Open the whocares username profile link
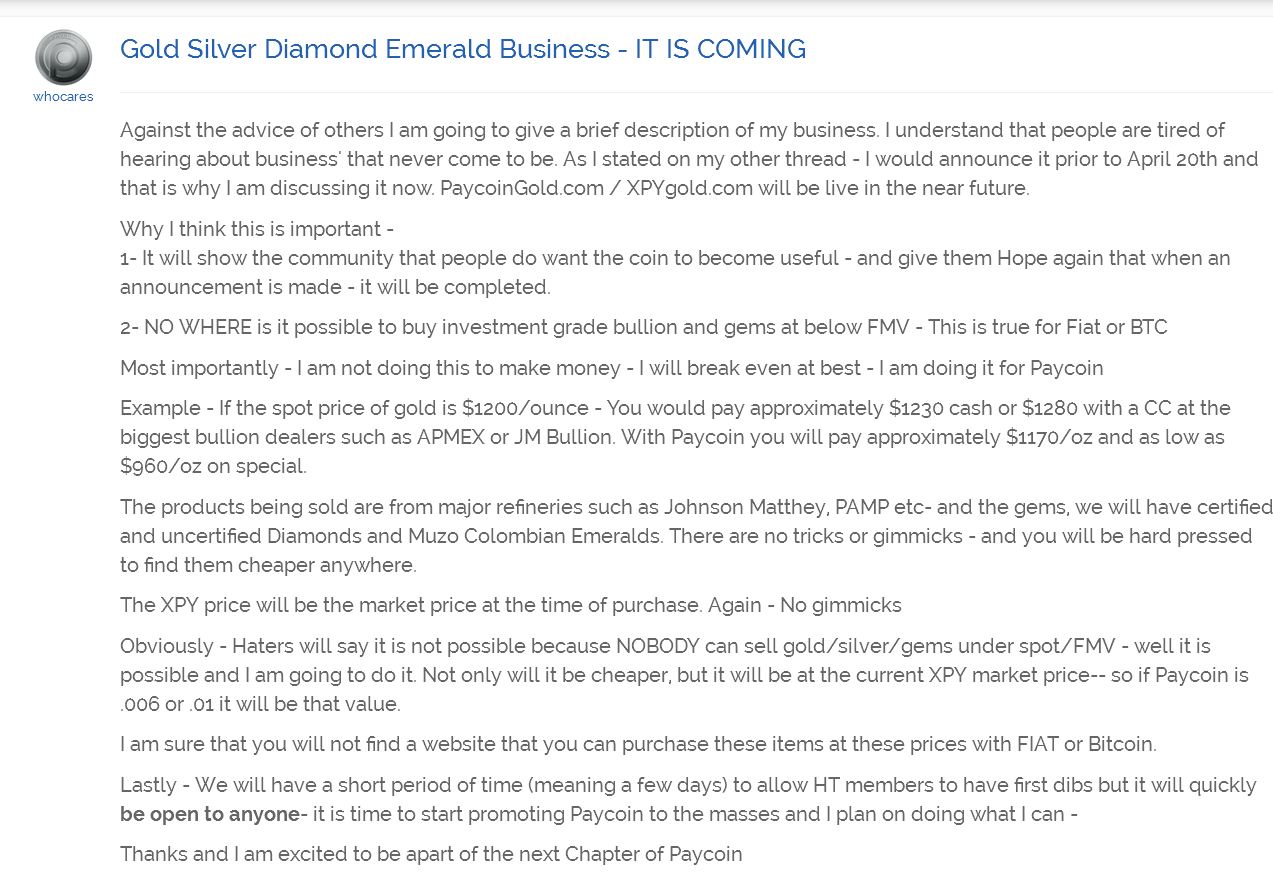 [x=63, y=97]
